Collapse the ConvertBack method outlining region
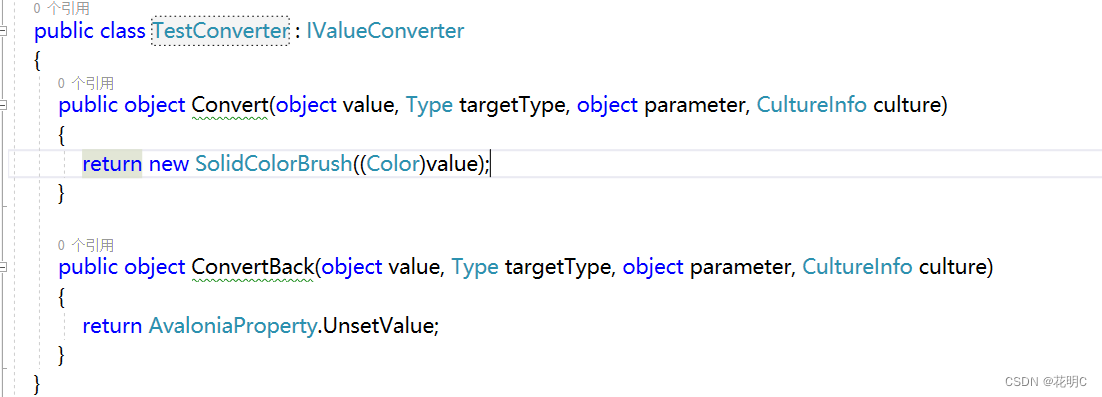 (x=4, y=267)
